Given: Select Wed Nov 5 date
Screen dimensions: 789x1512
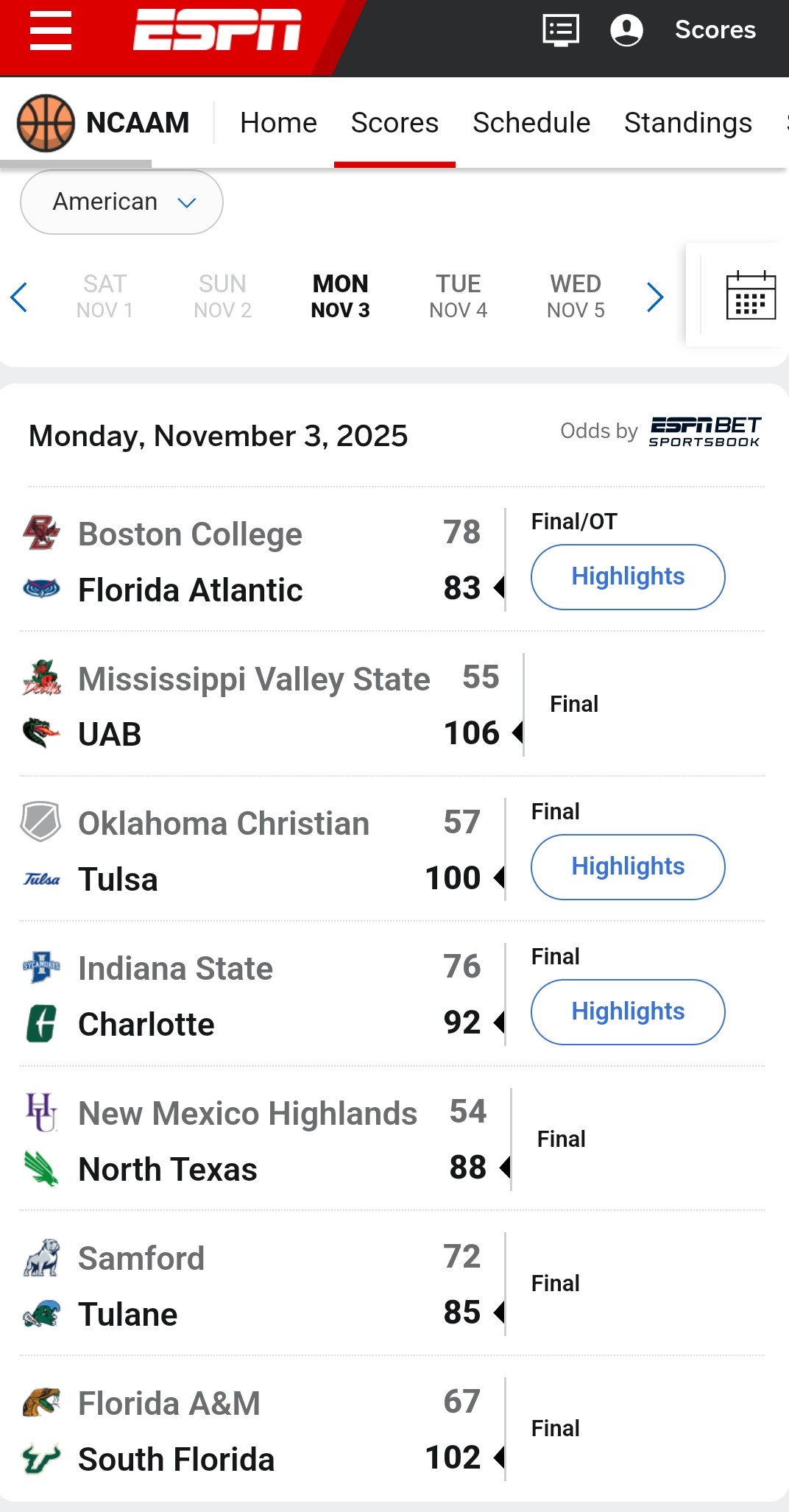Looking at the screenshot, I should [x=576, y=296].
